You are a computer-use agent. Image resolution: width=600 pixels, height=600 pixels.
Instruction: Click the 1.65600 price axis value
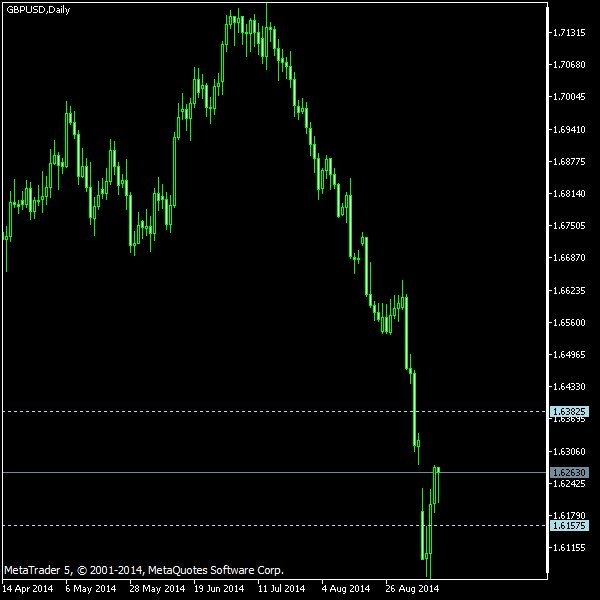click(x=569, y=323)
